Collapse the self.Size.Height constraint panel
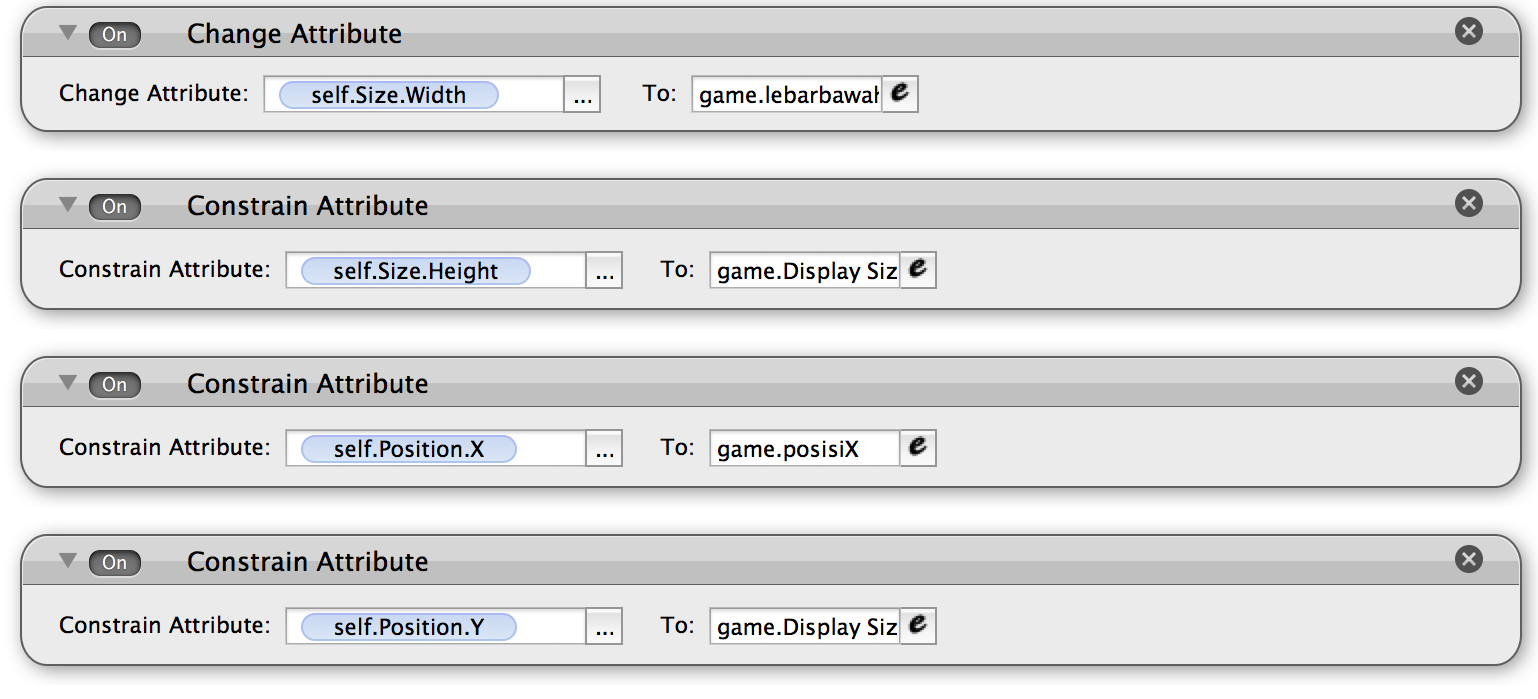This screenshot has width=1538, height=699. pyautogui.click(x=68, y=205)
